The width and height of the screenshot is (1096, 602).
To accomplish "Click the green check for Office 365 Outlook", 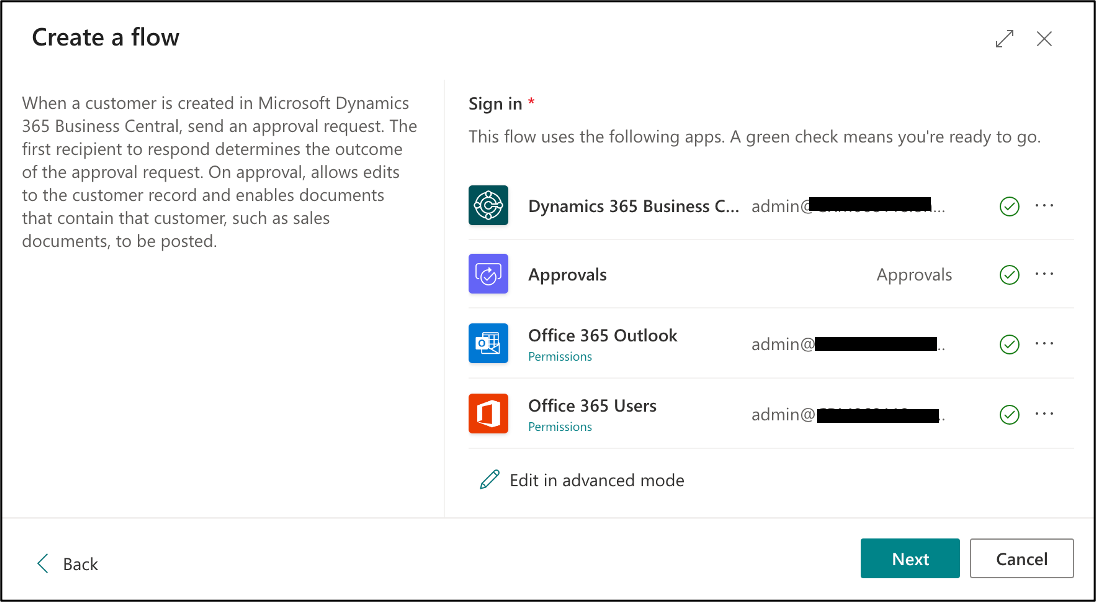I will [1009, 344].
